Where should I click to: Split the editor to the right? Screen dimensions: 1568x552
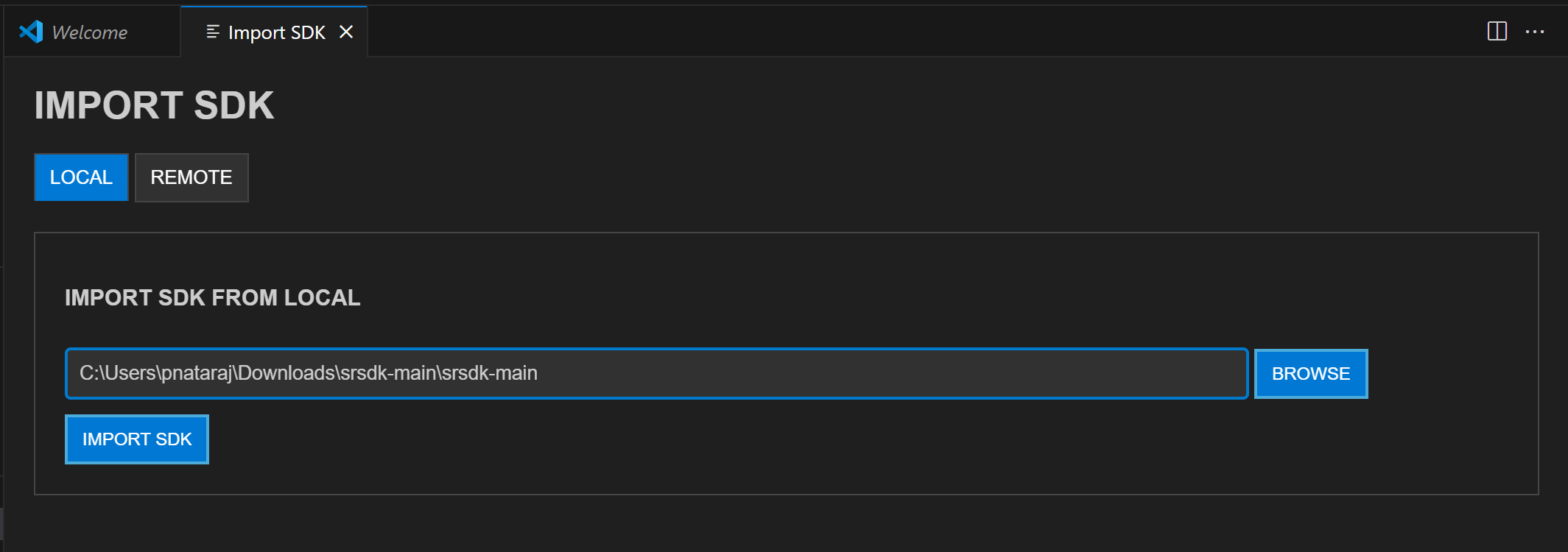(x=1497, y=32)
